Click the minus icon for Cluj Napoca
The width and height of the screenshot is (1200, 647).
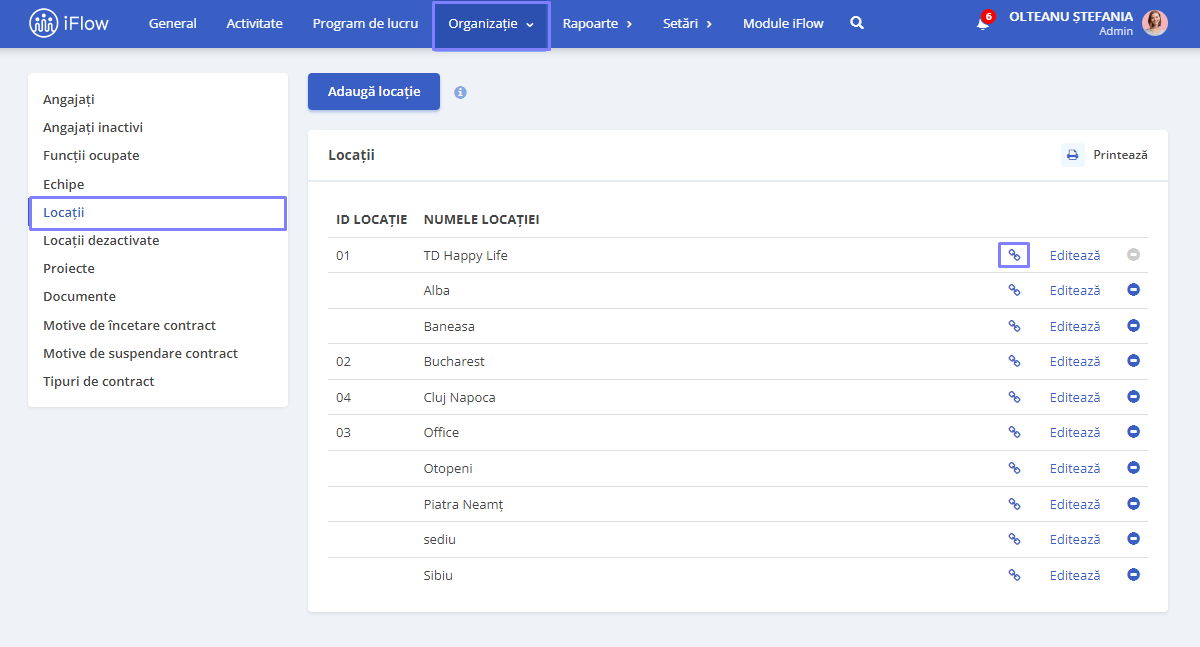[1133, 397]
